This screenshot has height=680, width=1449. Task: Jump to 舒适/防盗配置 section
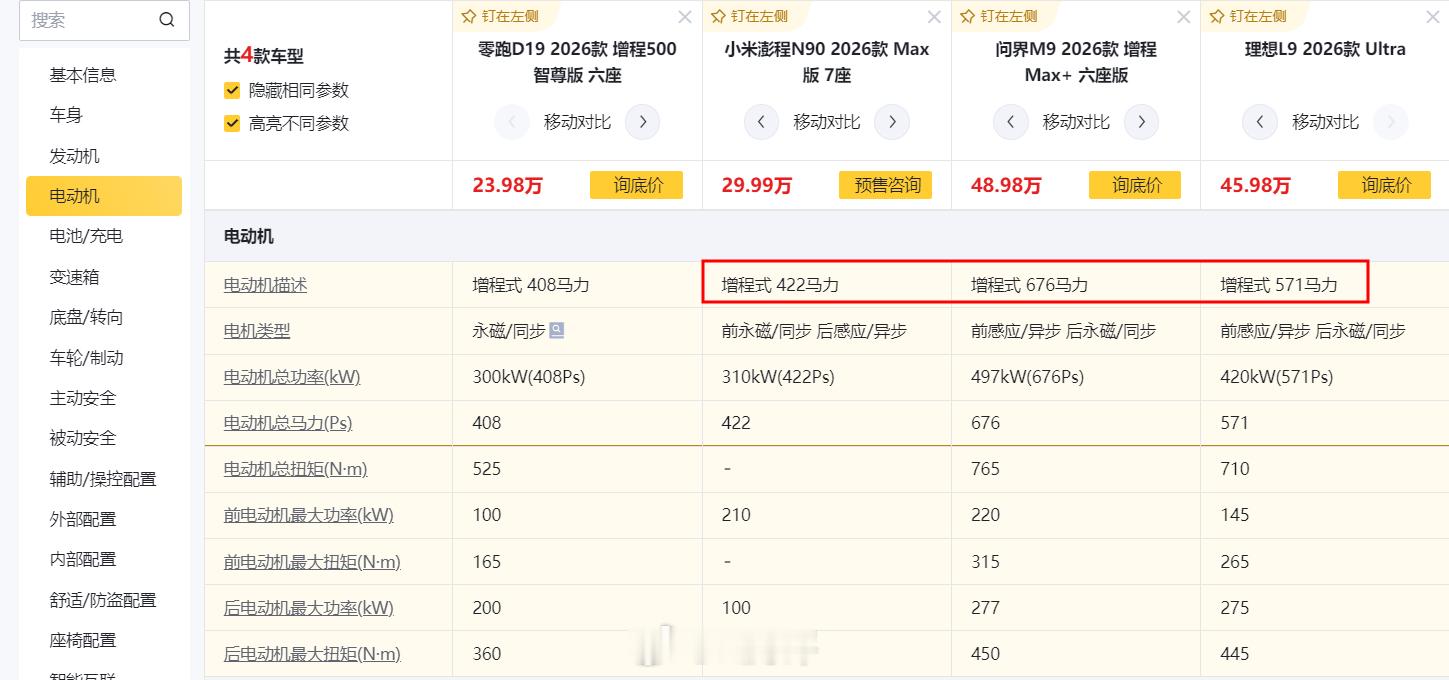[104, 600]
